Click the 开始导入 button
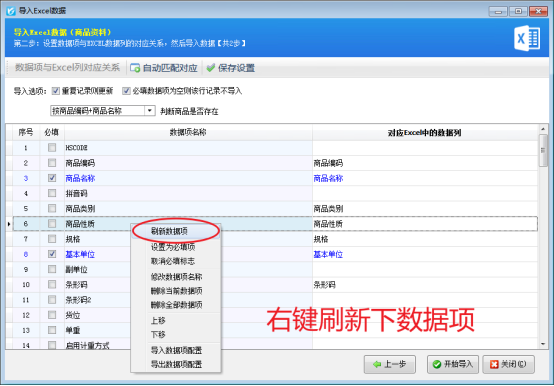Image resolution: width=554 pixels, height=386 pixels. [453, 364]
